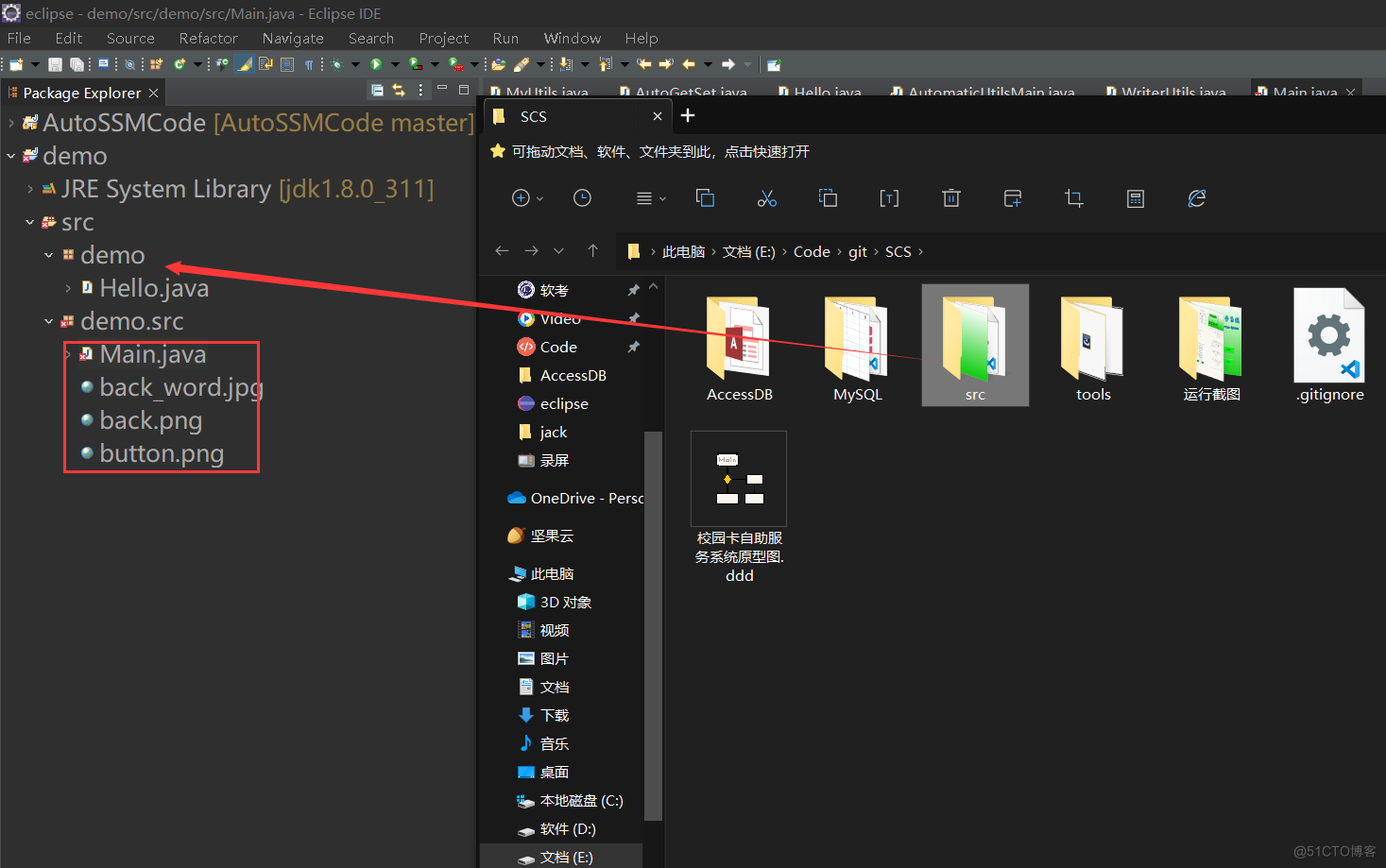This screenshot has width=1386, height=868.
Task: Click the Copy icon in file manager toolbar
Action: [x=705, y=198]
